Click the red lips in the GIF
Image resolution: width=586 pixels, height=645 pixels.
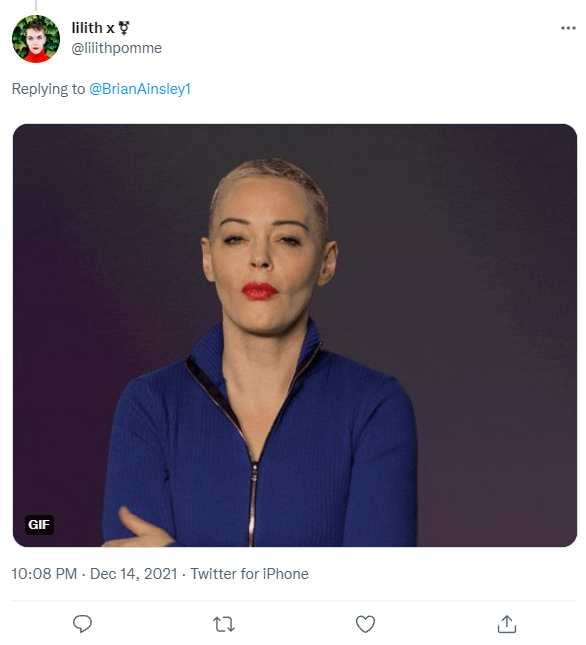[259, 290]
